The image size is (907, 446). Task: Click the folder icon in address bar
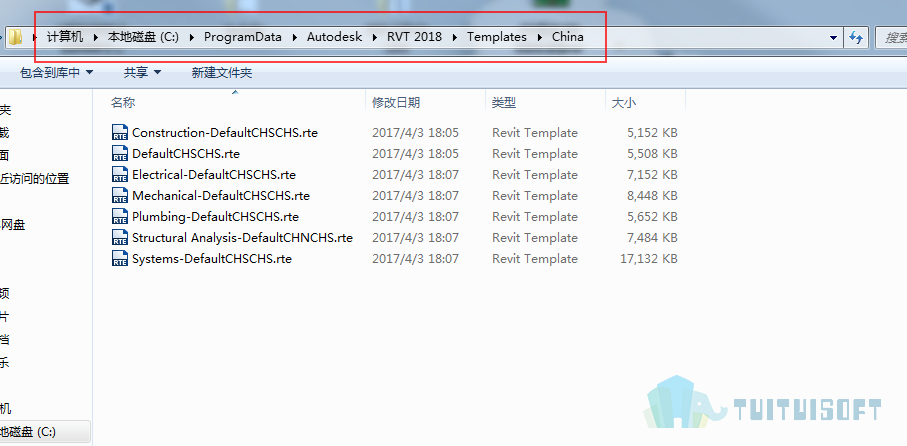pos(16,38)
